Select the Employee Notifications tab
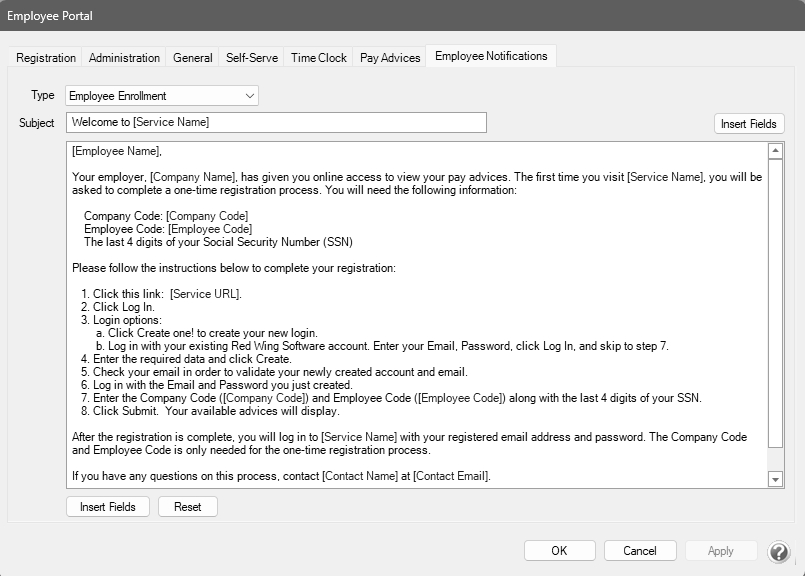 point(491,56)
